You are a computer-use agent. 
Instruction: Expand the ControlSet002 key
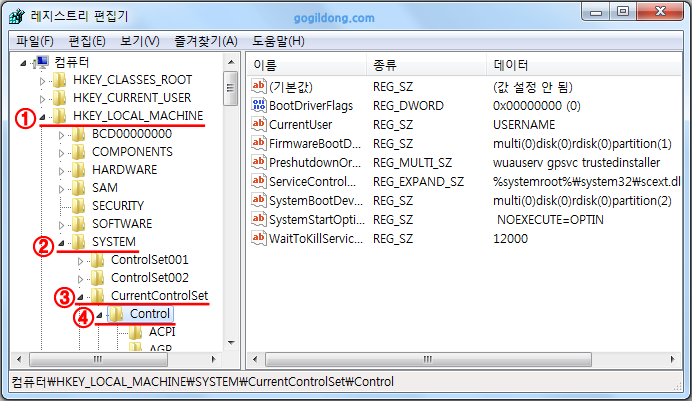[x=80, y=279]
